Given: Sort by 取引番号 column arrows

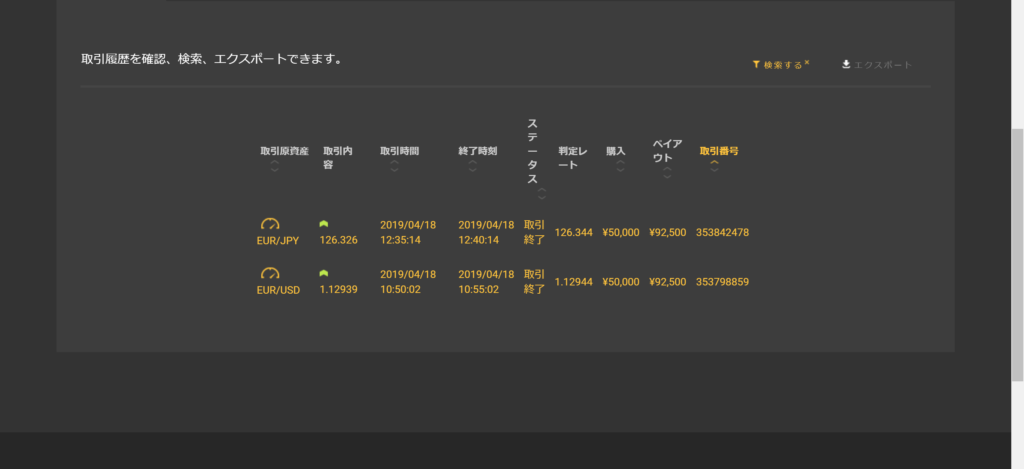Looking at the screenshot, I should [714, 167].
